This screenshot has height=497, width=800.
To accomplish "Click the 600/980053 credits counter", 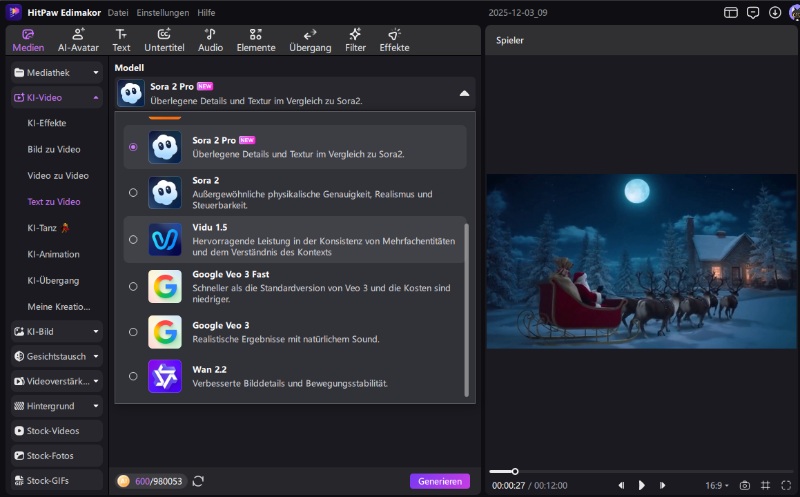I will [159, 481].
